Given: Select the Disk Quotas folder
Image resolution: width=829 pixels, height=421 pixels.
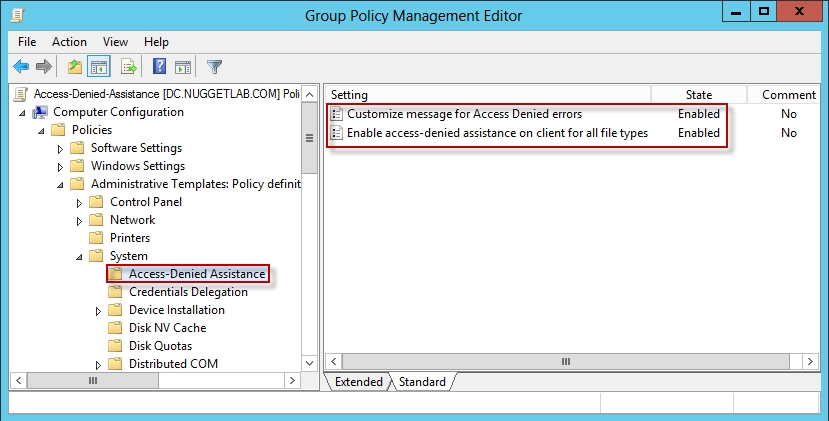Looking at the screenshot, I should tap(160, 346).
